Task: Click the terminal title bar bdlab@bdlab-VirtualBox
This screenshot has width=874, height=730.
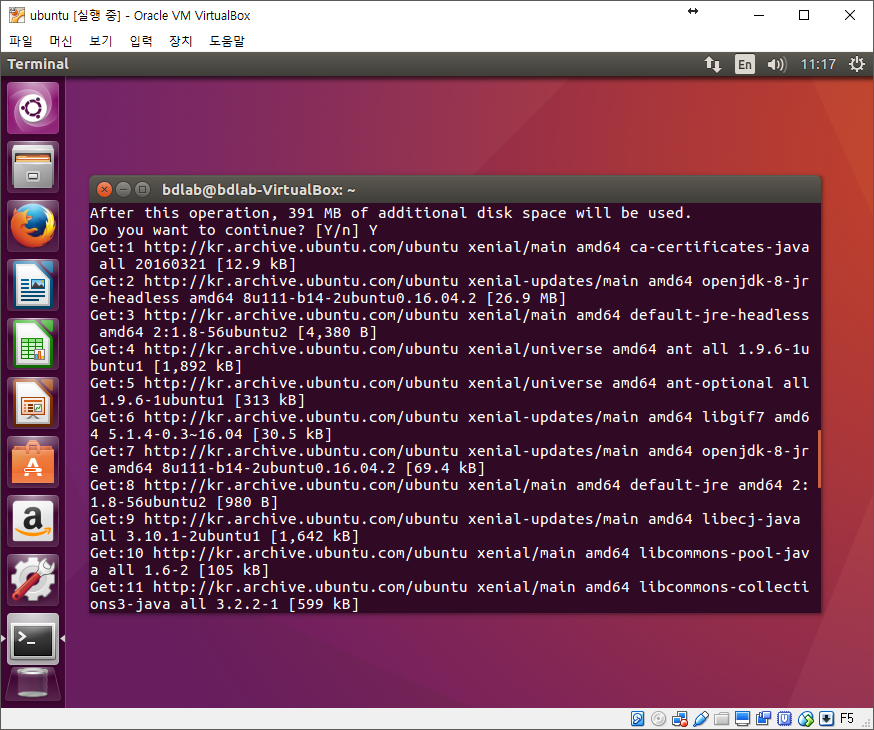Action: pos(259,190)
